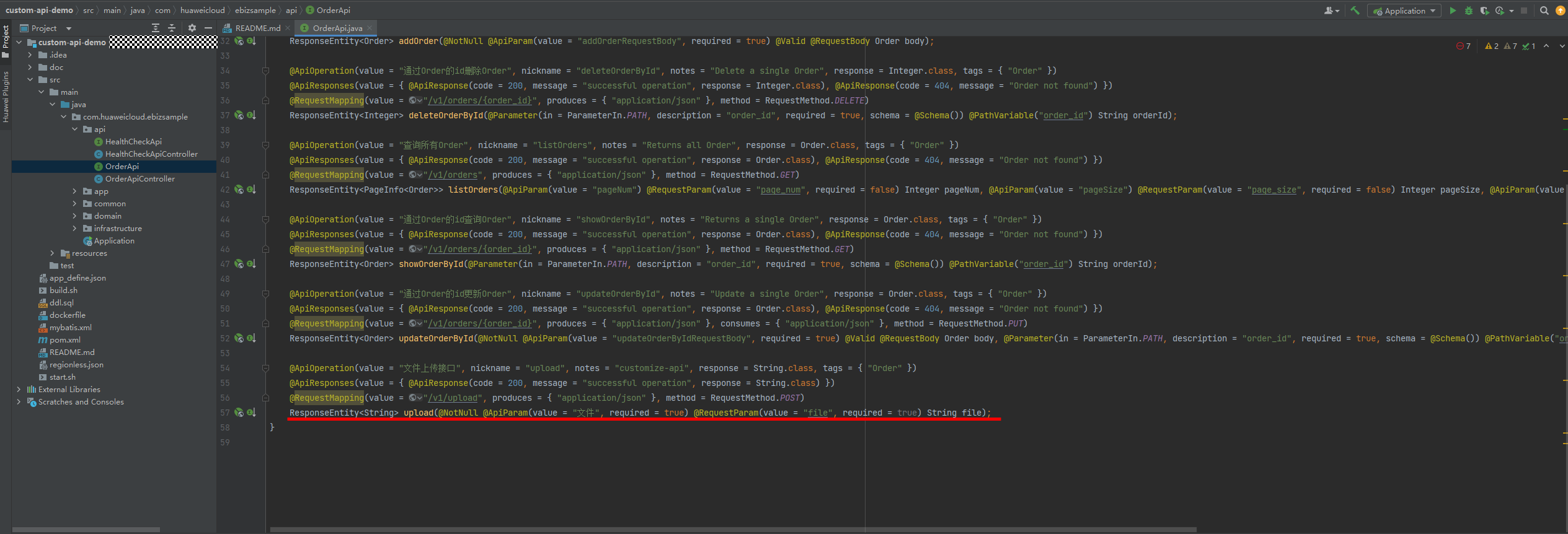Click the OrderApi breadcrumb item

tap(328, 10)
